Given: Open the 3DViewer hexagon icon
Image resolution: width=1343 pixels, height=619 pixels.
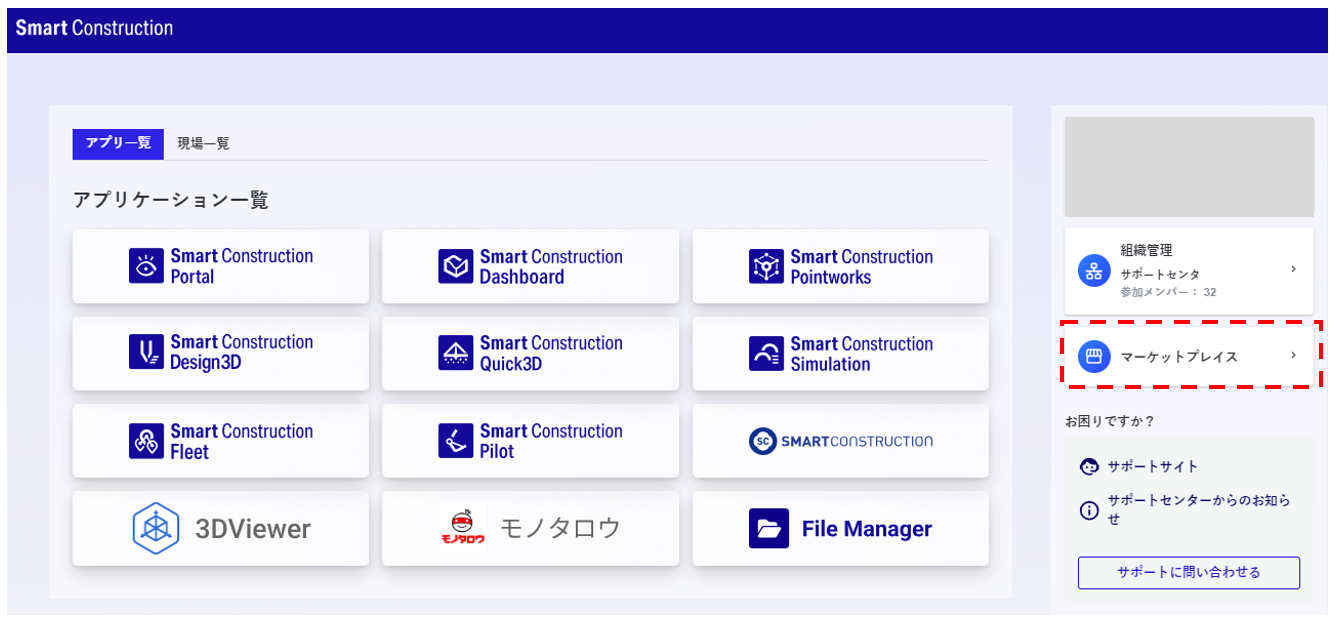Looking at the screenshot, I should pyautogui.click(x=156, y=528).
